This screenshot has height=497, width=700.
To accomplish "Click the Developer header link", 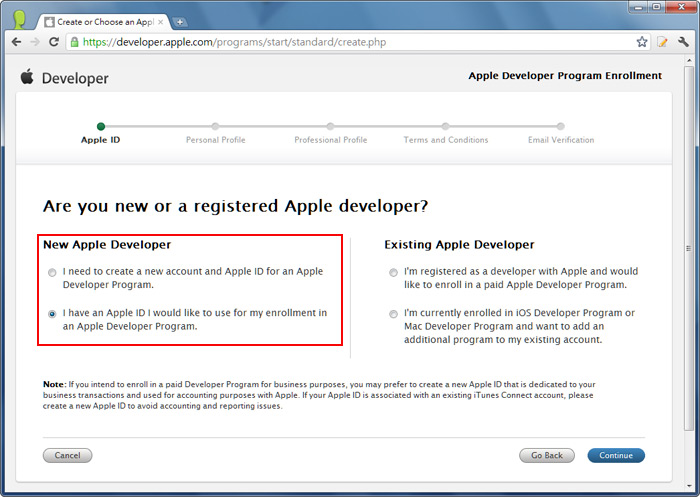I will tap(75, 79).
